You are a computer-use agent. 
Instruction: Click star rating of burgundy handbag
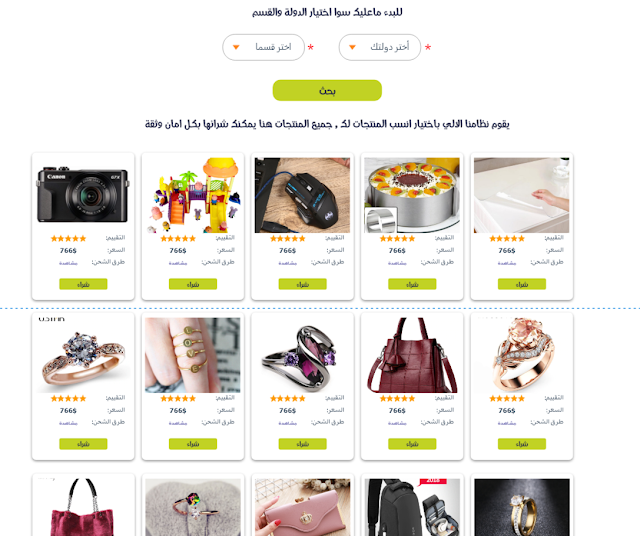397,398
